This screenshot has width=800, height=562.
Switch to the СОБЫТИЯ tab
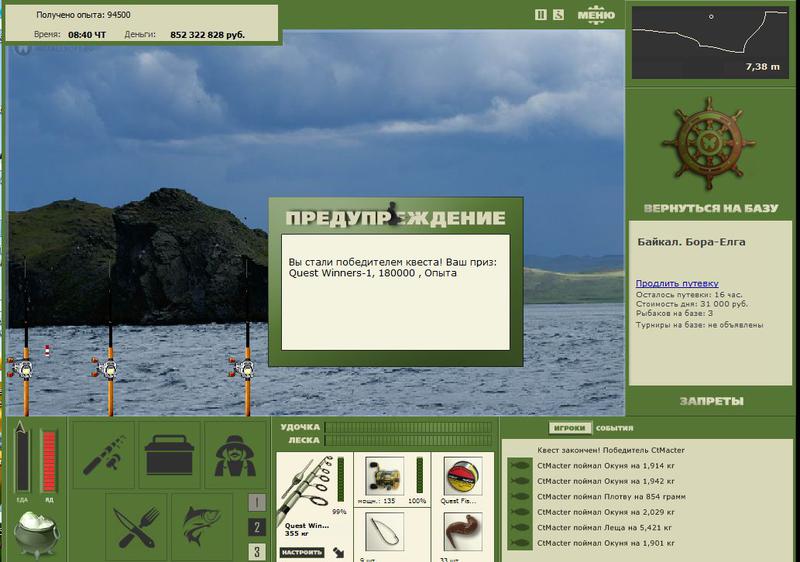click(x=614, y=428)
